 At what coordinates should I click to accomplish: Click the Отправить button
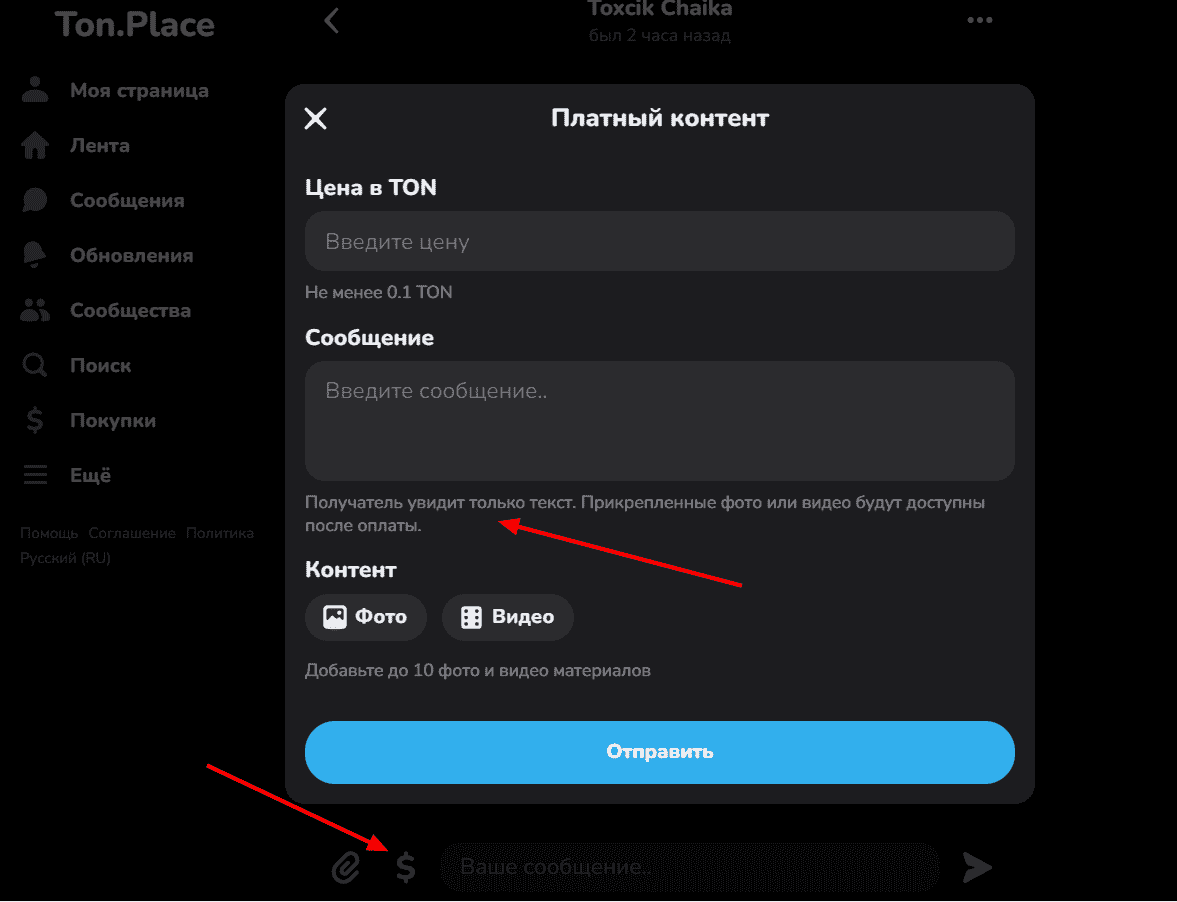point(660,752)
